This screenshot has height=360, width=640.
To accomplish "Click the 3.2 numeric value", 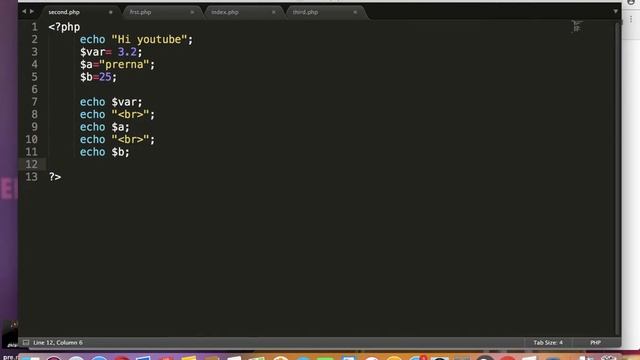I will [127, 52].
